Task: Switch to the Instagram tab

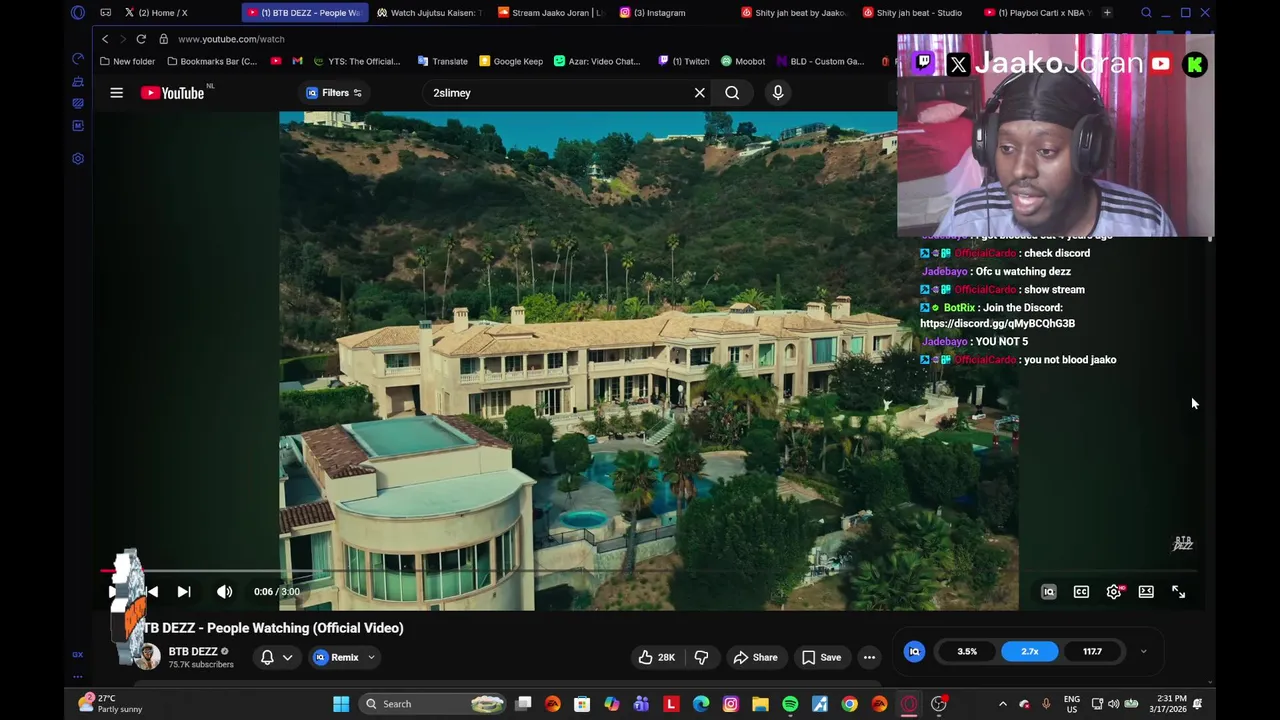Action: [658, 13]
